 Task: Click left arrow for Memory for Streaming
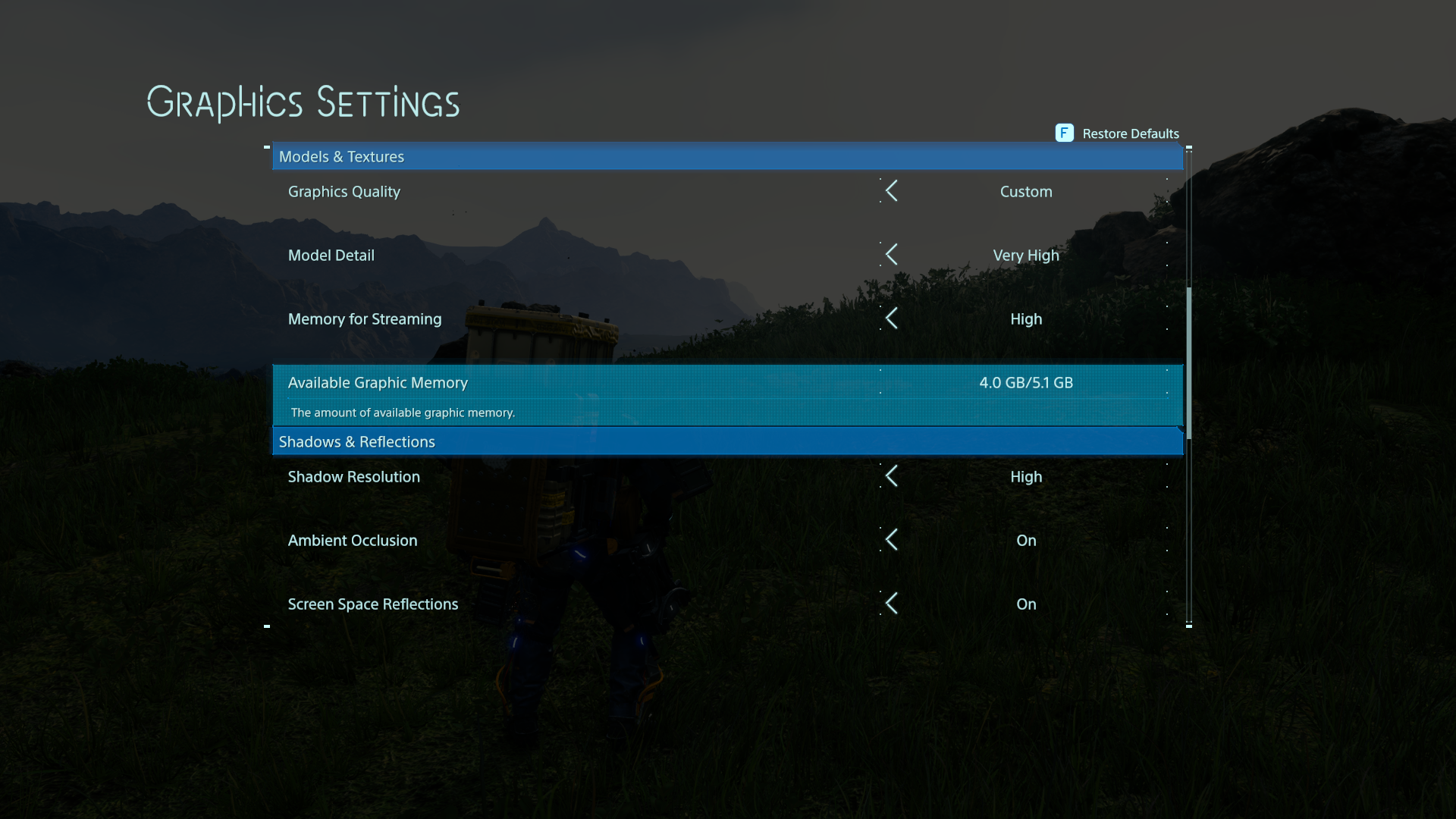(892, 318)
